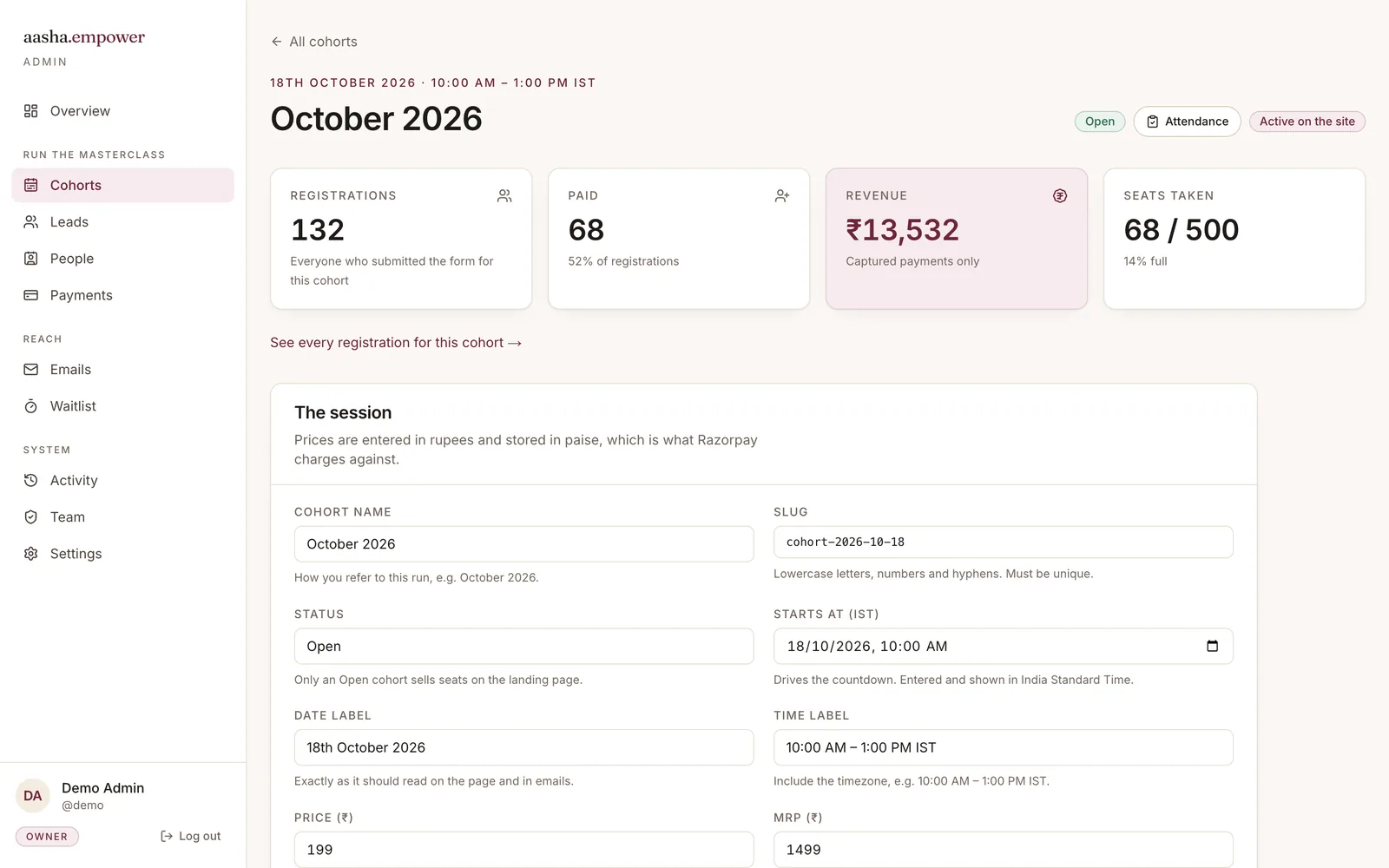Click the OWNER role badge
1389x868 pixels.
coord(47,837)
